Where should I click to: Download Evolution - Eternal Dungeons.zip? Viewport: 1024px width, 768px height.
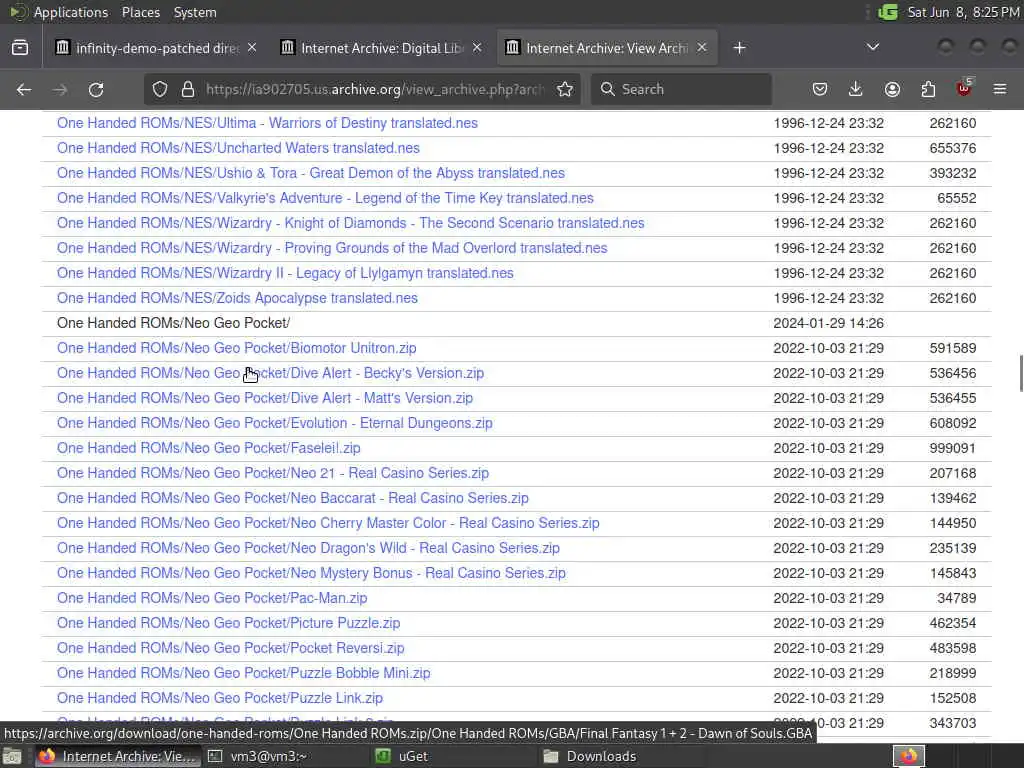pos(275,423)
